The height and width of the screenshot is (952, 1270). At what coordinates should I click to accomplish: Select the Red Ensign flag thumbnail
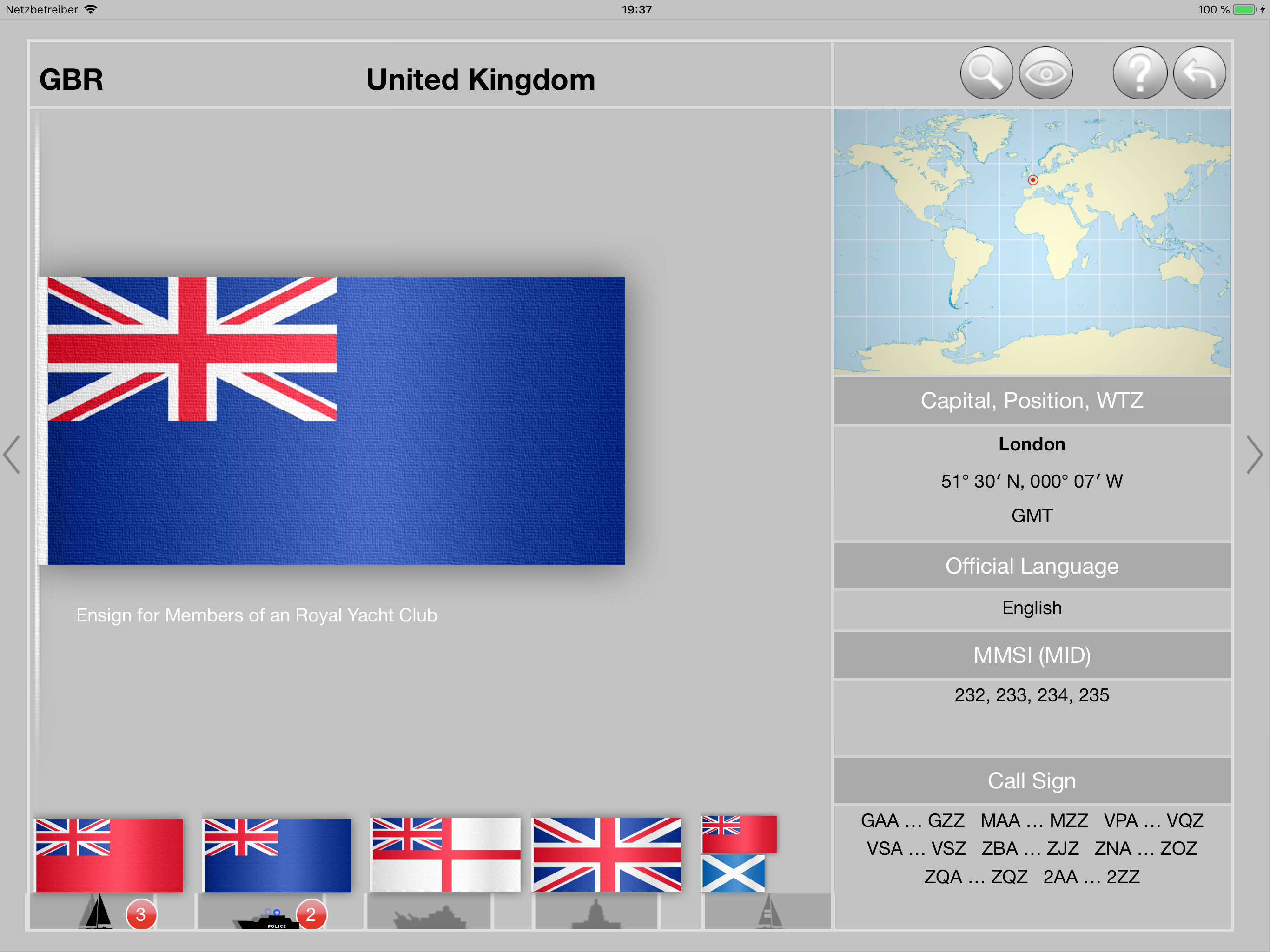[x=109, y=854]
